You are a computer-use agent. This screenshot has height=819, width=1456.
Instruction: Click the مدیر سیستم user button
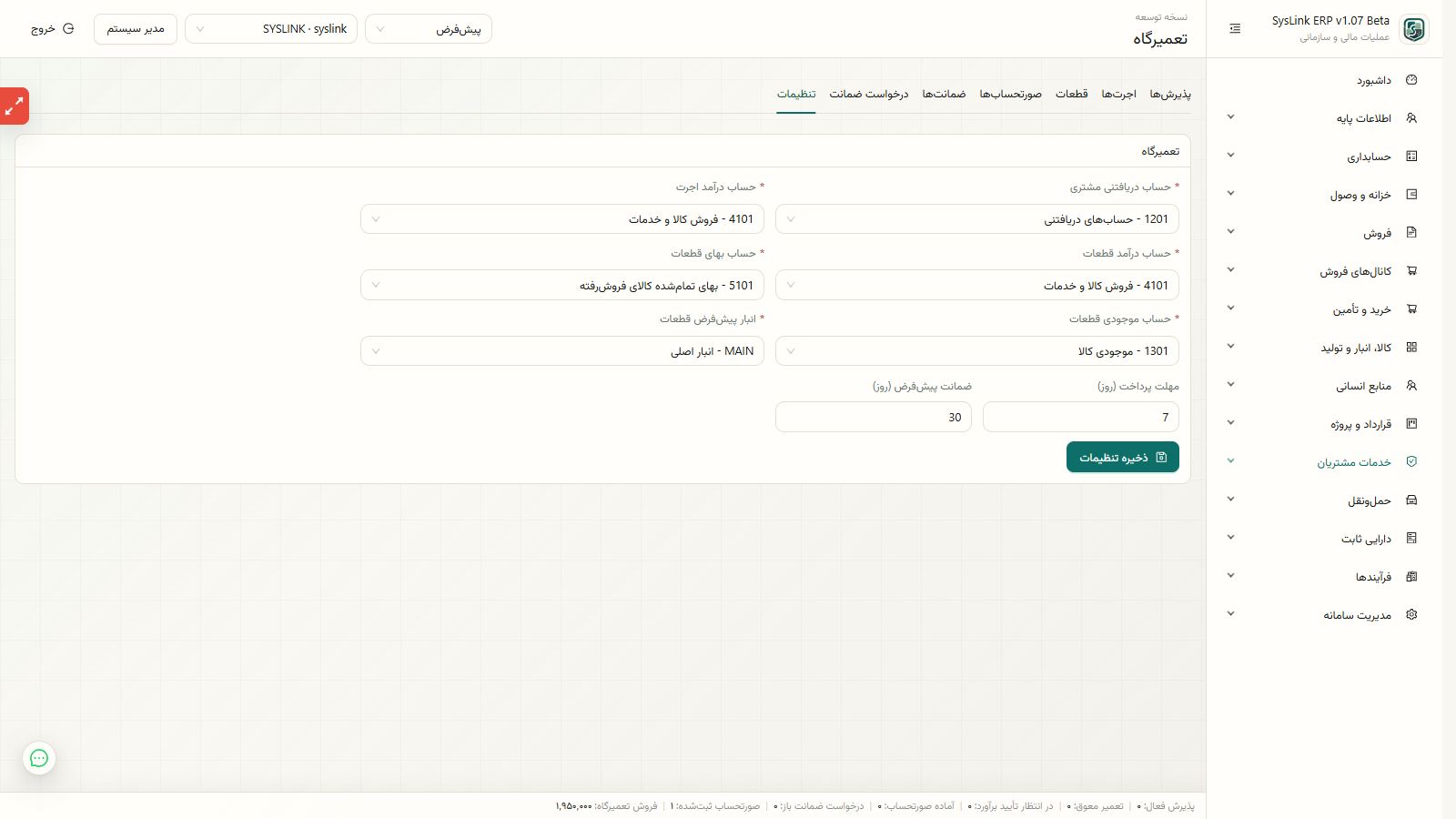136,29
